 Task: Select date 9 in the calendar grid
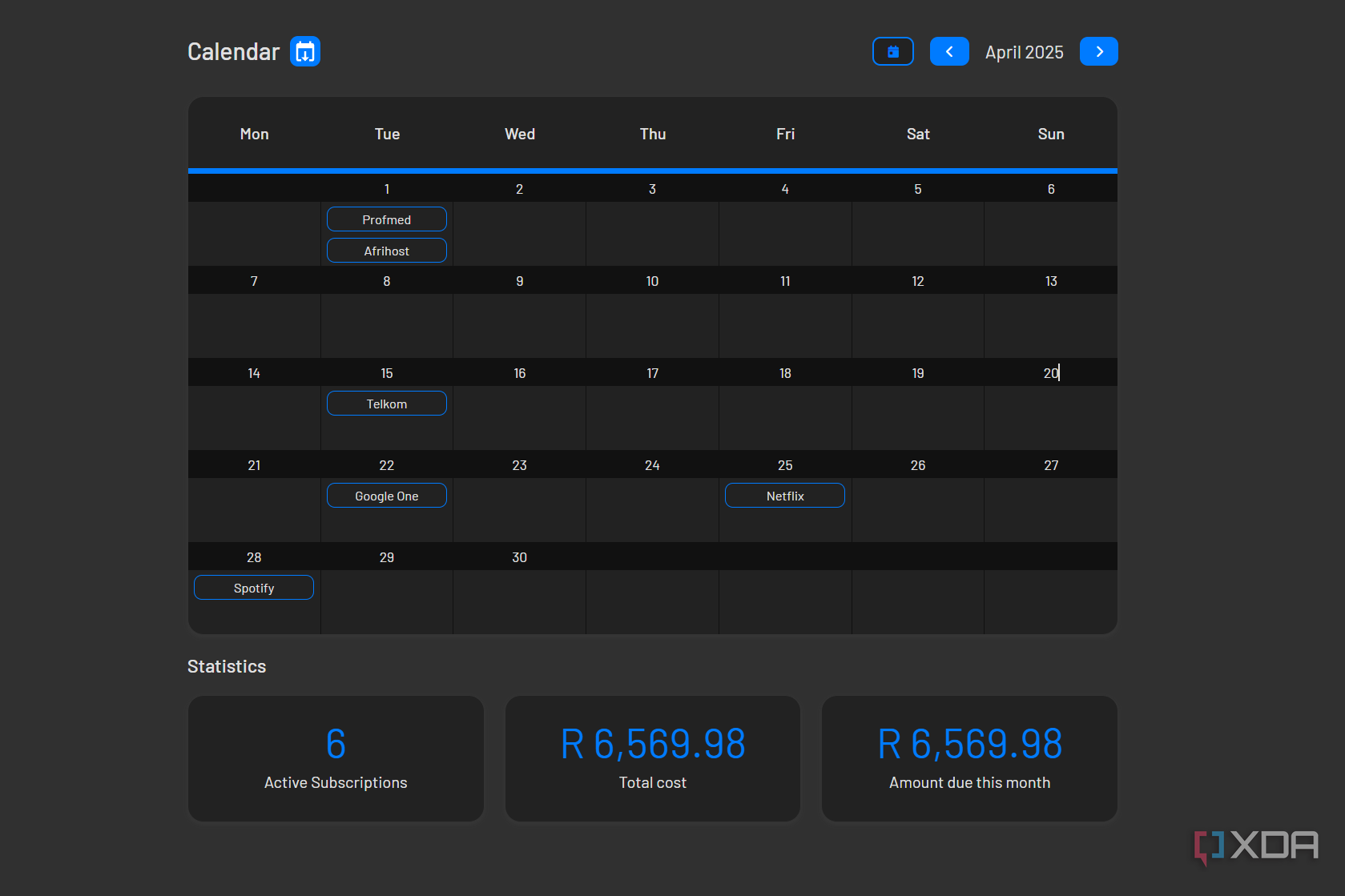[520, 281]
